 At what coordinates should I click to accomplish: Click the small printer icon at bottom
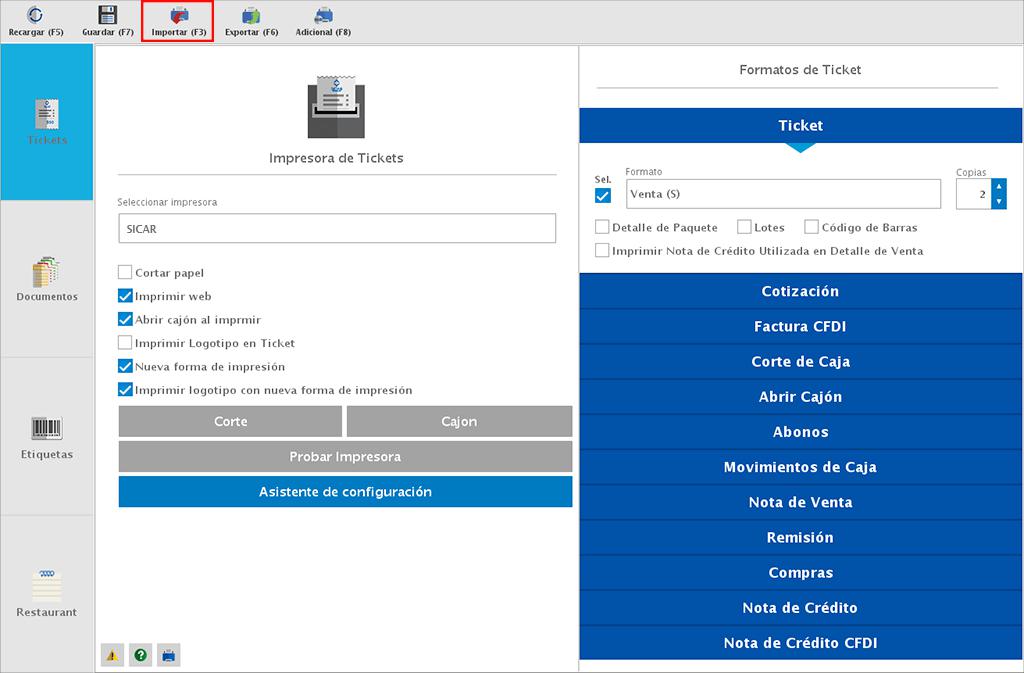(169, 656)
